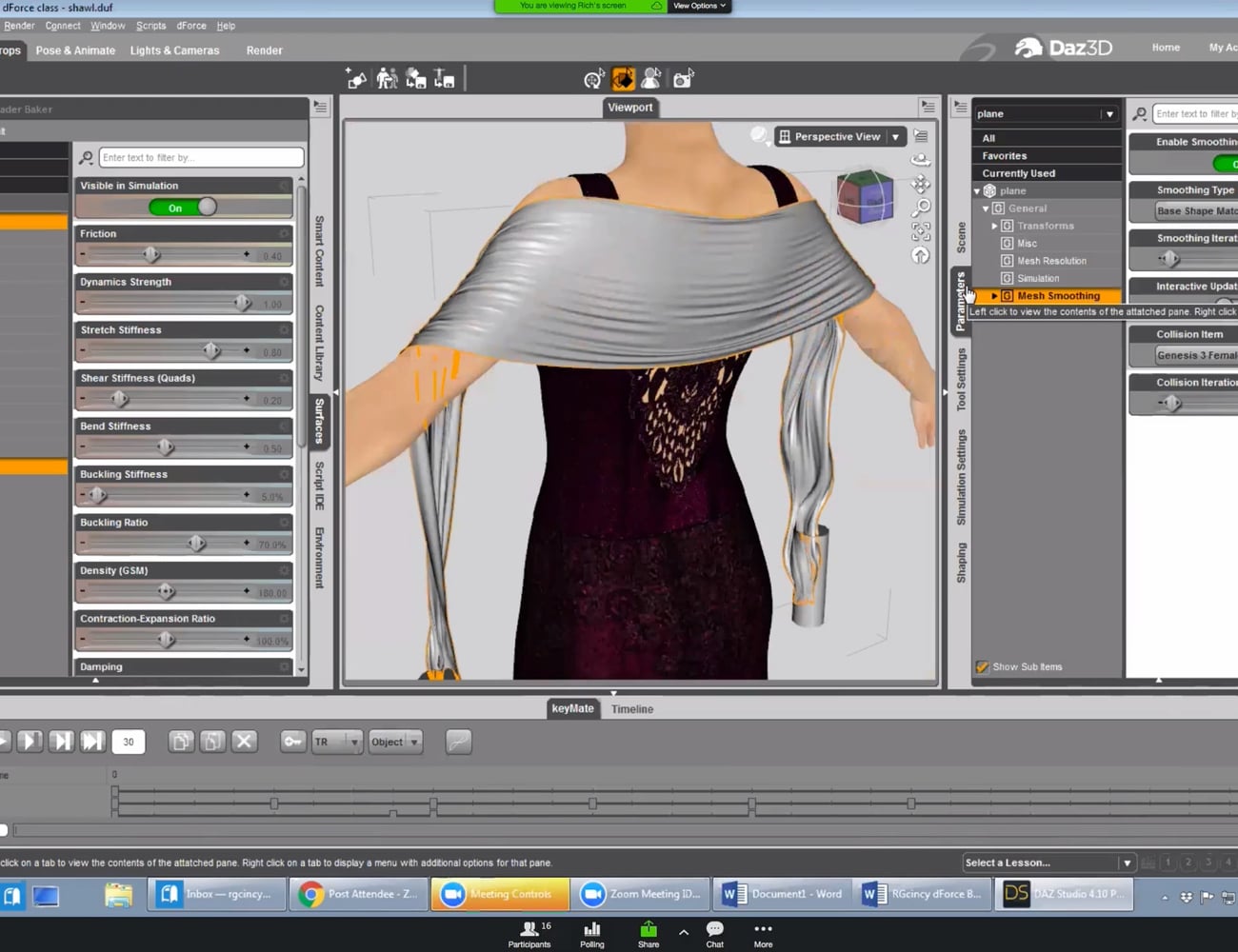
Task: Toggle the Enable Smoothing switch
Action: point(1228,164)
